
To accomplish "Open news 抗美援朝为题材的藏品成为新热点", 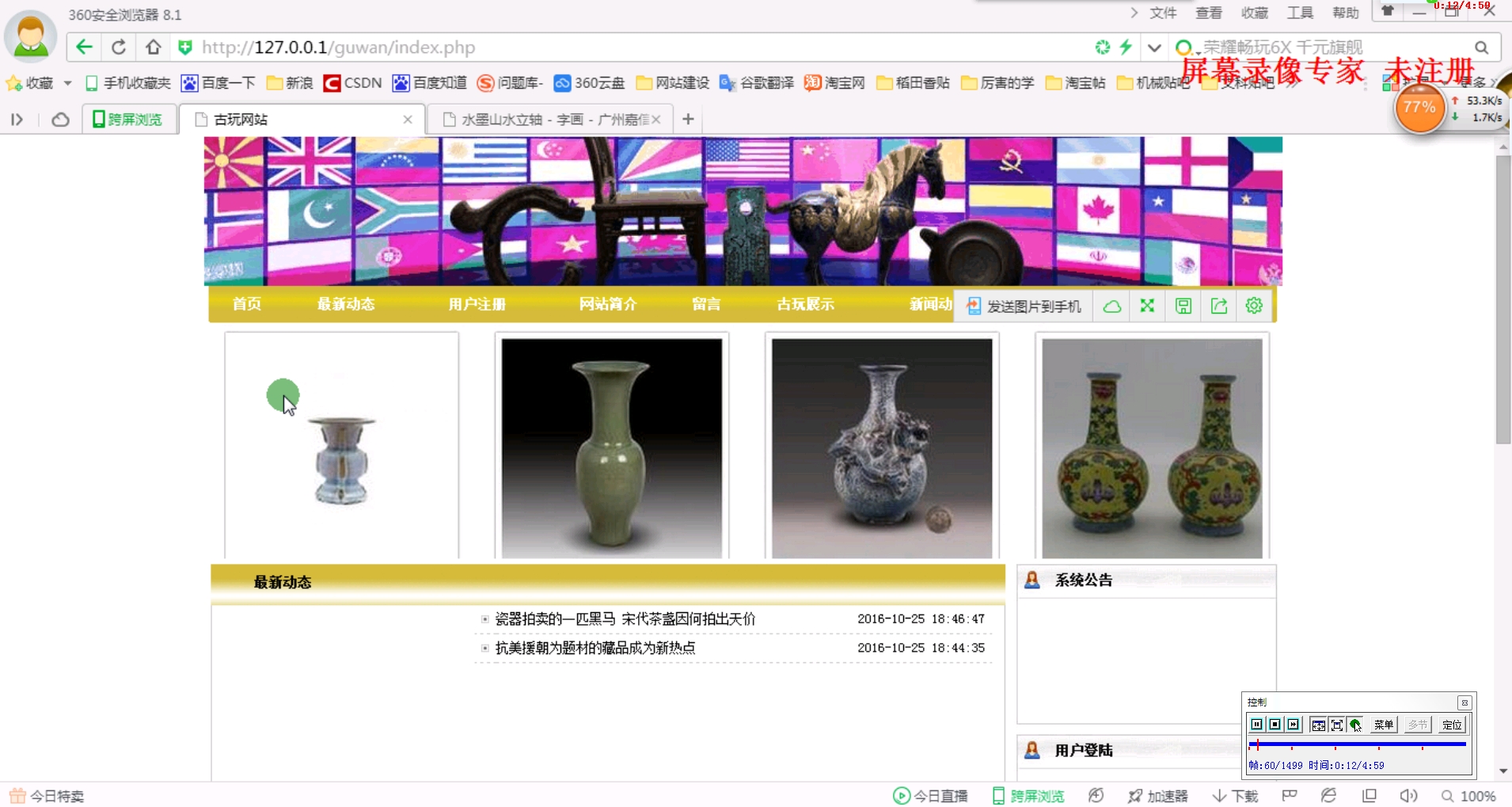I will [x=595, y=648].
